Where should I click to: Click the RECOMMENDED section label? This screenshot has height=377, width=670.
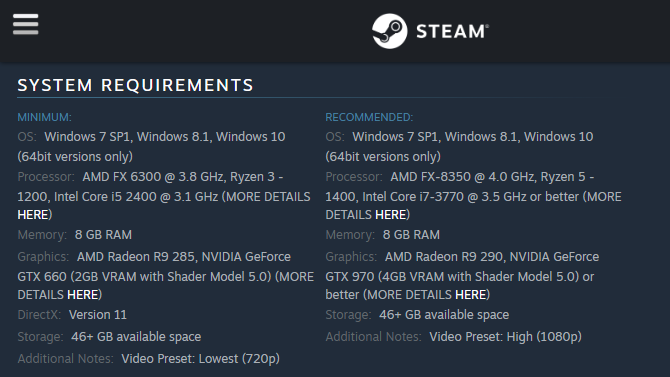tap(369, 117)
